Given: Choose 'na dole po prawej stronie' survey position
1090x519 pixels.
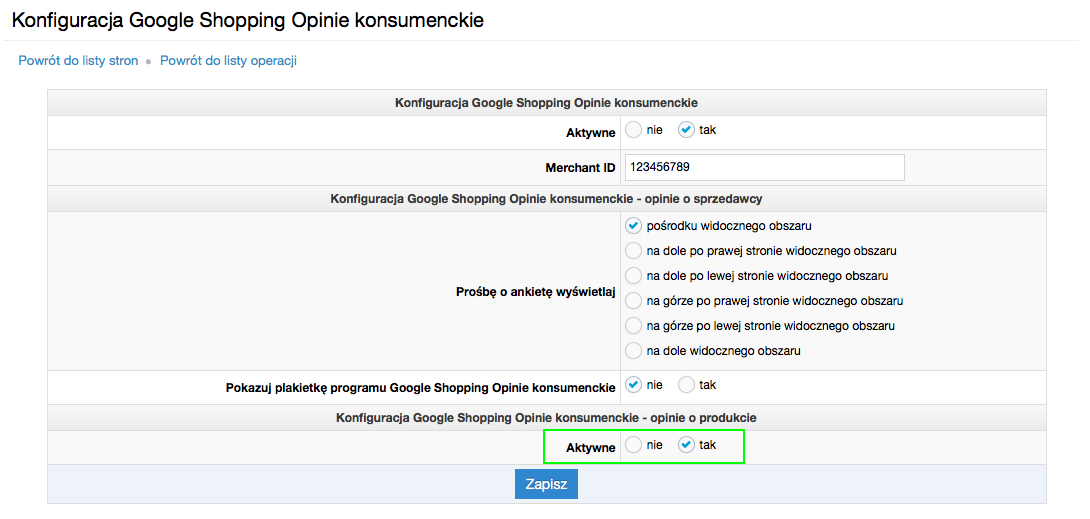Looking at the screenshot, I should (x=633, y=251).
